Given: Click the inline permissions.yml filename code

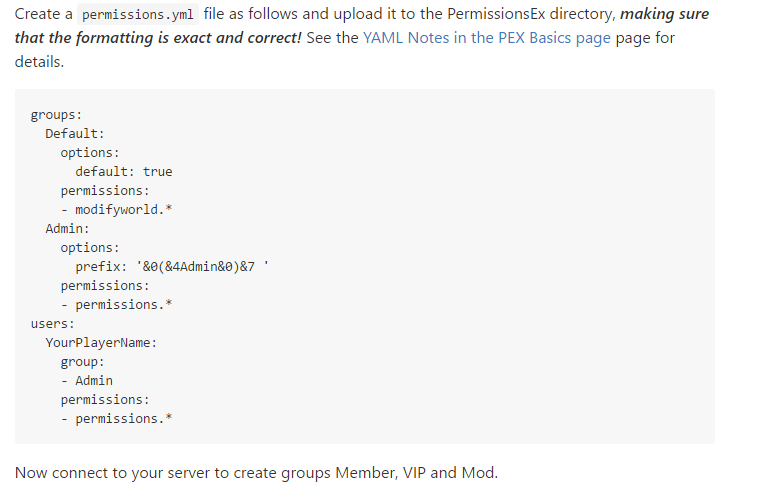Looking at the screenshot, I should tap(138, 15).
